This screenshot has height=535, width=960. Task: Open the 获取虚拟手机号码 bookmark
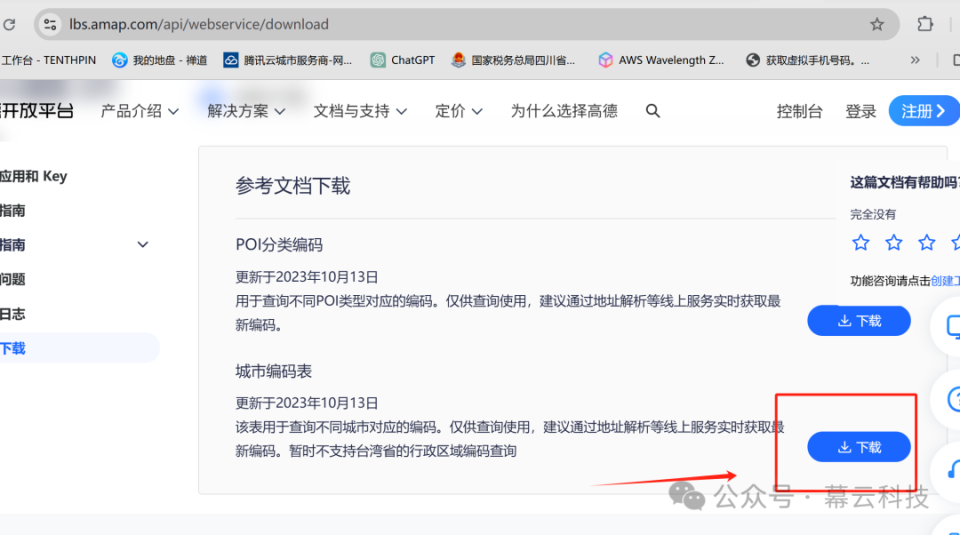click(x=808, y=60)
